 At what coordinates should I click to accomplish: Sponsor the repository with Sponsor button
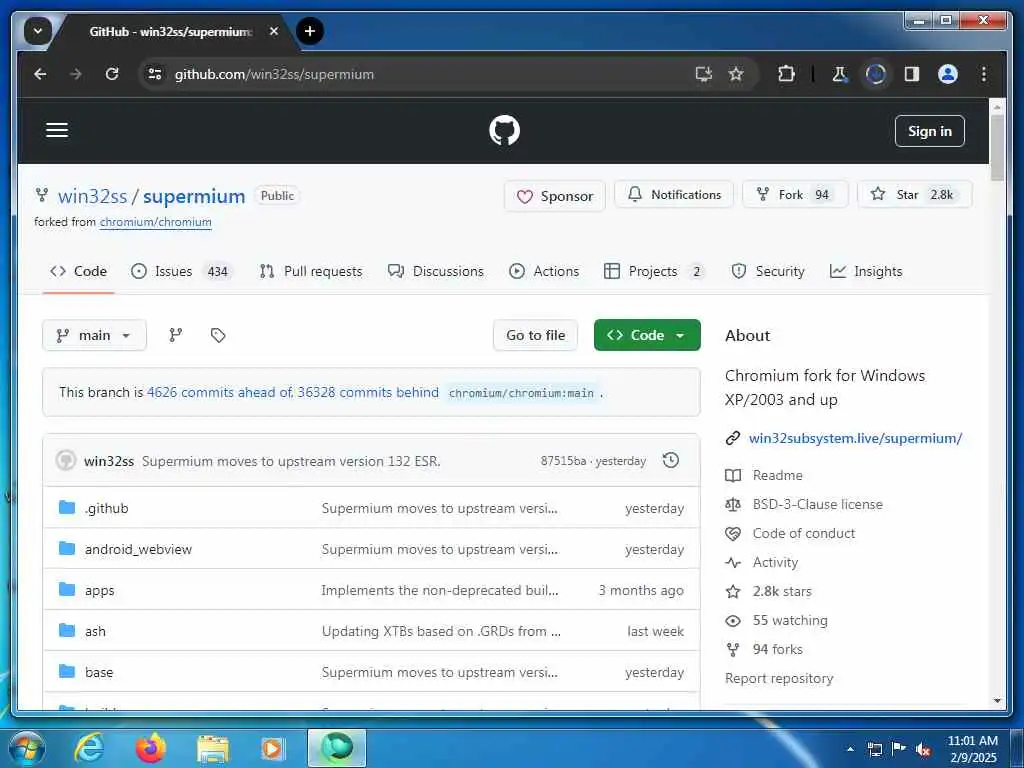(x=554, y=196)
